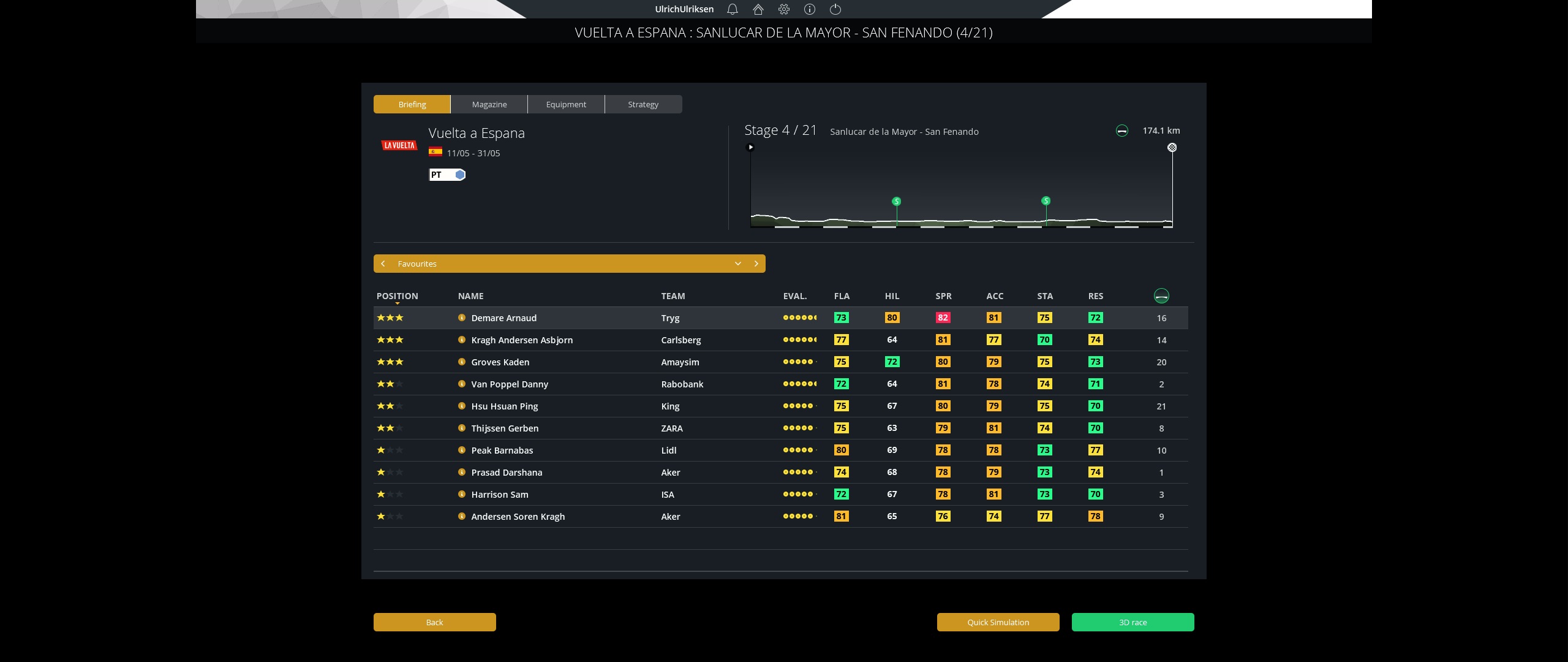Image resolution: width=1568 pixels, height=662 pixels.
Task: Click info icon beside Van Poppel Danny
Action: pyautogui.click(x=462, y=384)
